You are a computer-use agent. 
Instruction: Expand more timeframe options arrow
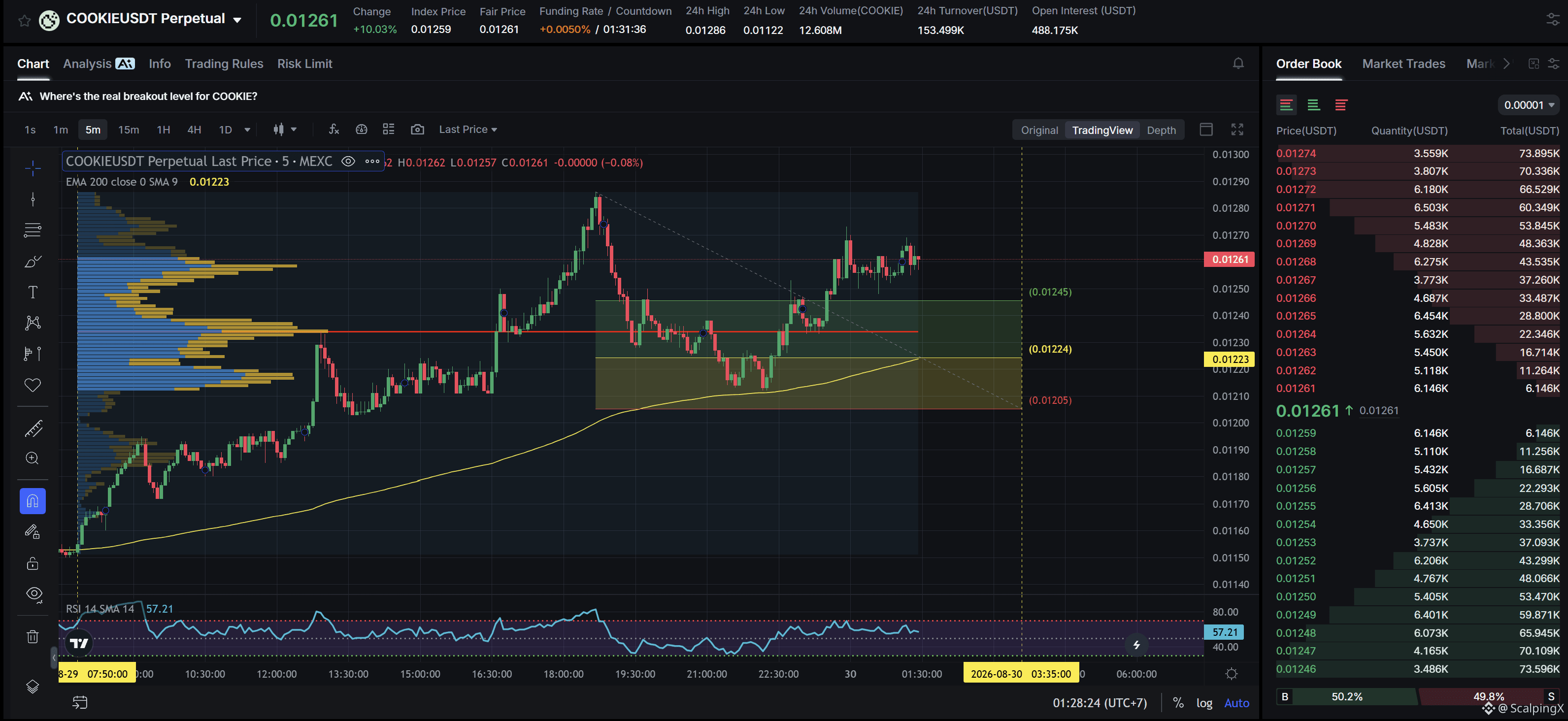[247, 129]
